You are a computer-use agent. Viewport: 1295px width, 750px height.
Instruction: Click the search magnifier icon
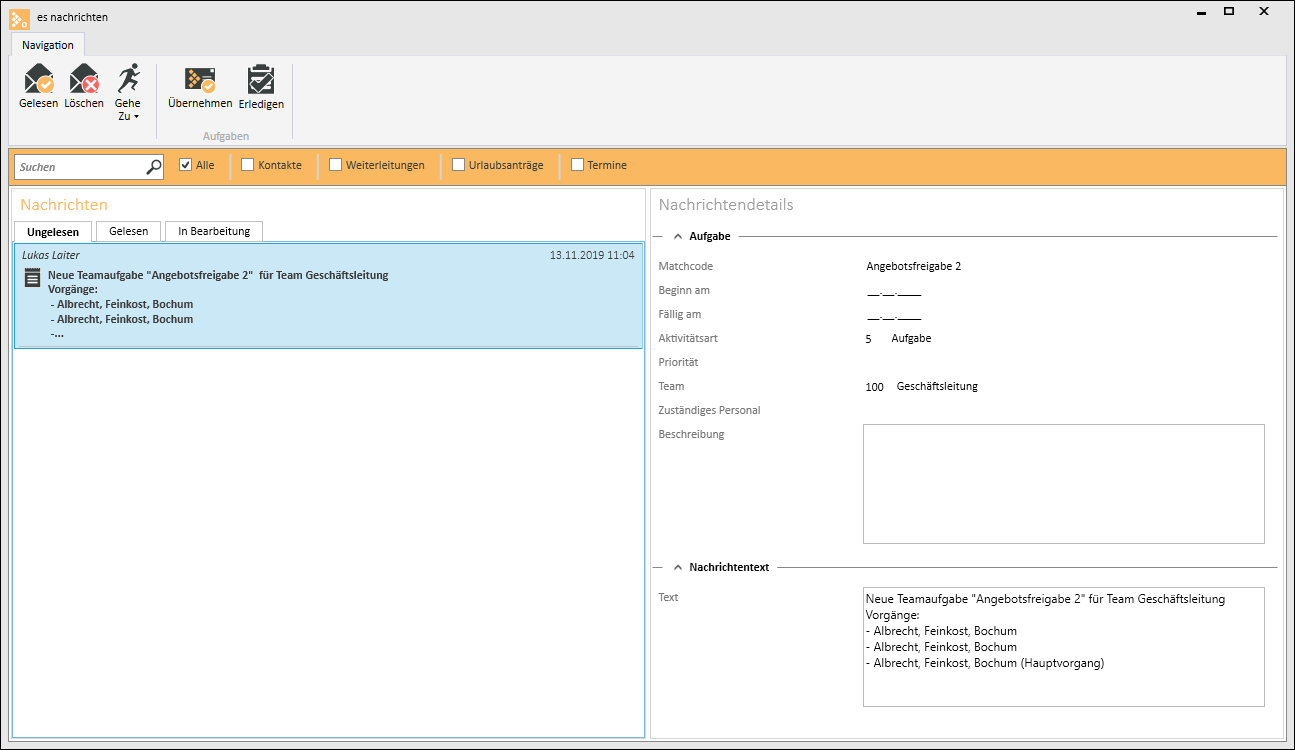pos(154,167)
